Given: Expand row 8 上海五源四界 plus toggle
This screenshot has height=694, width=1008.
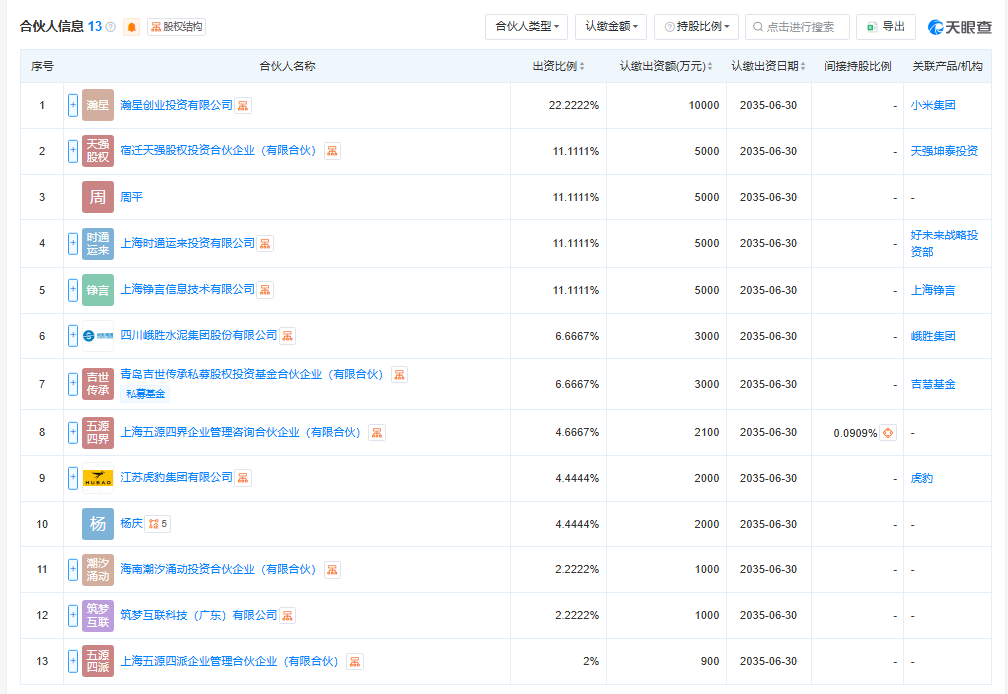Looking at the screenshot, I should click(x=73, y=432).
